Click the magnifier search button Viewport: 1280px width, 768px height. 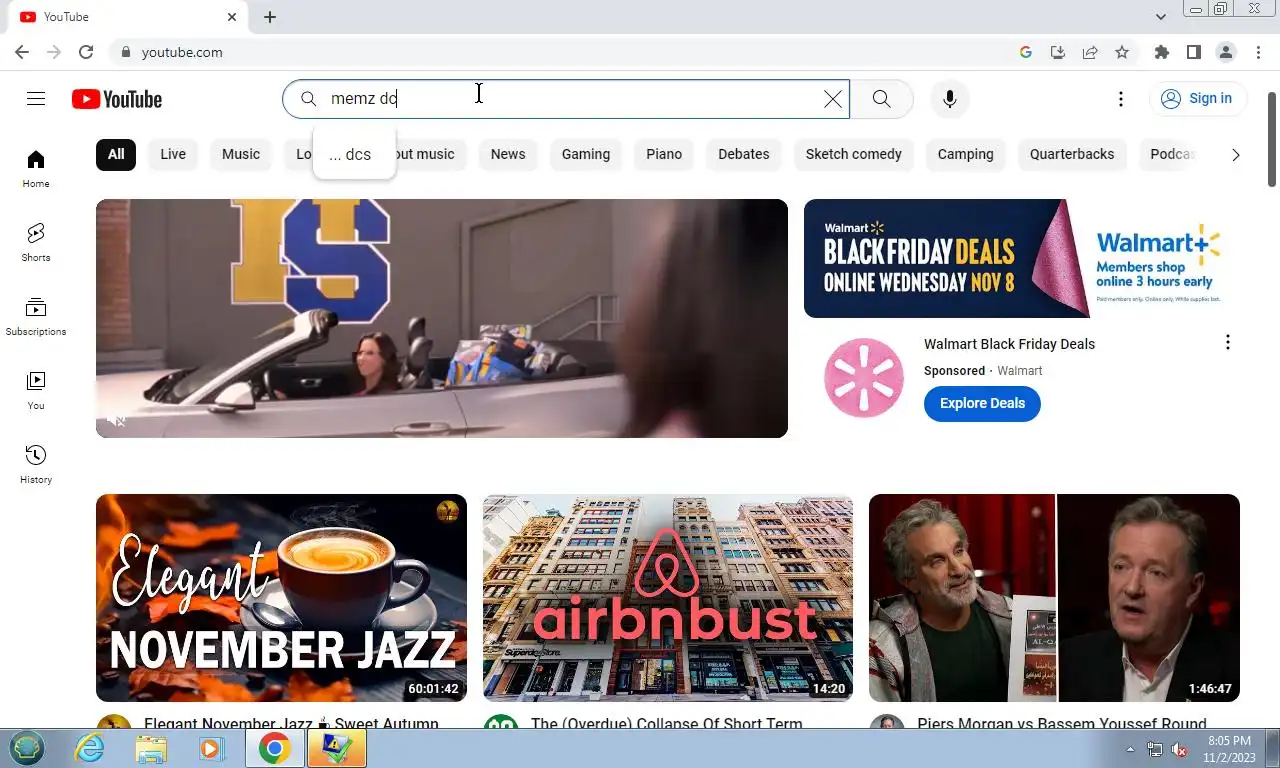tap(881, 99)
